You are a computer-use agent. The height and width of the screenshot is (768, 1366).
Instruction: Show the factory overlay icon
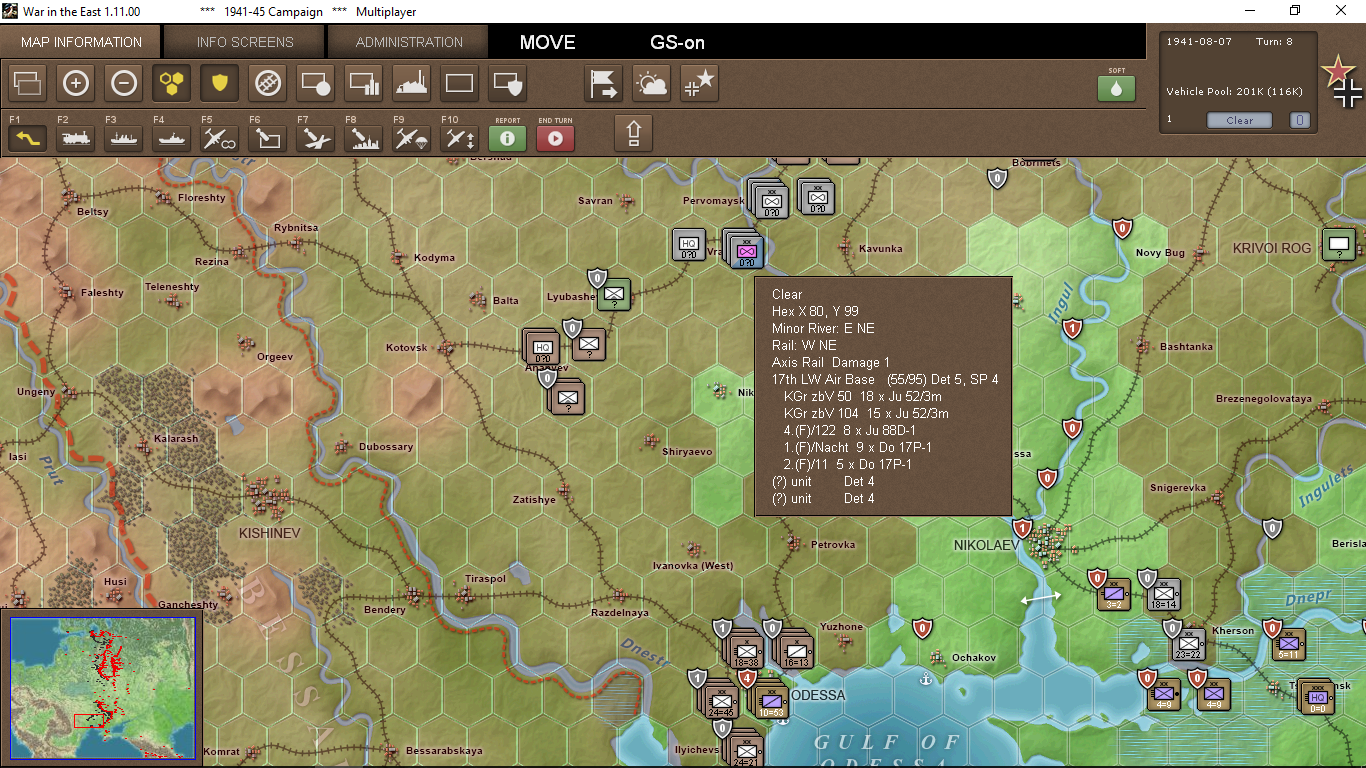tap(412, 83)
